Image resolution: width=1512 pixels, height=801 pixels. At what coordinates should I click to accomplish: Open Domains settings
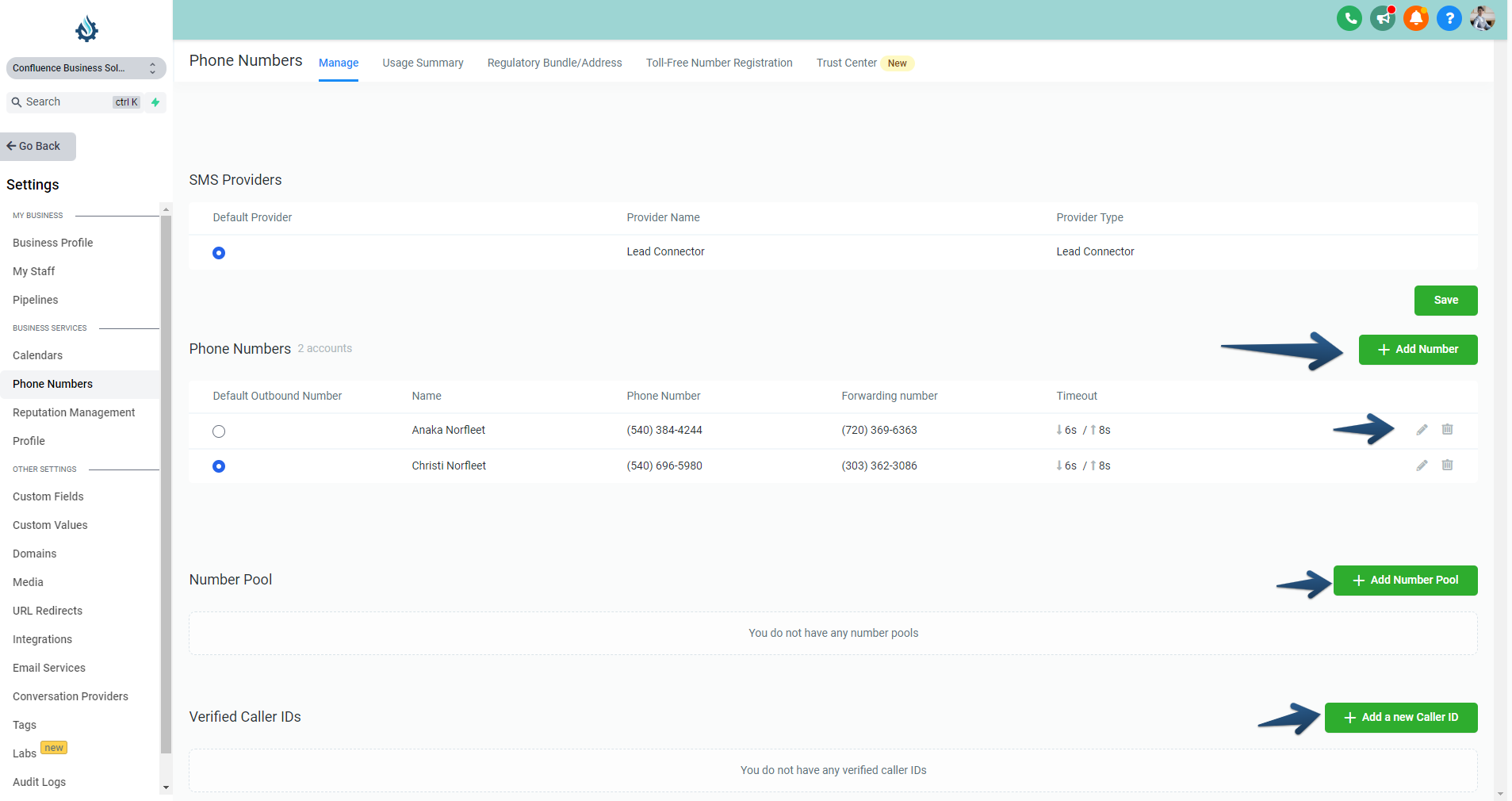(34, 554)
